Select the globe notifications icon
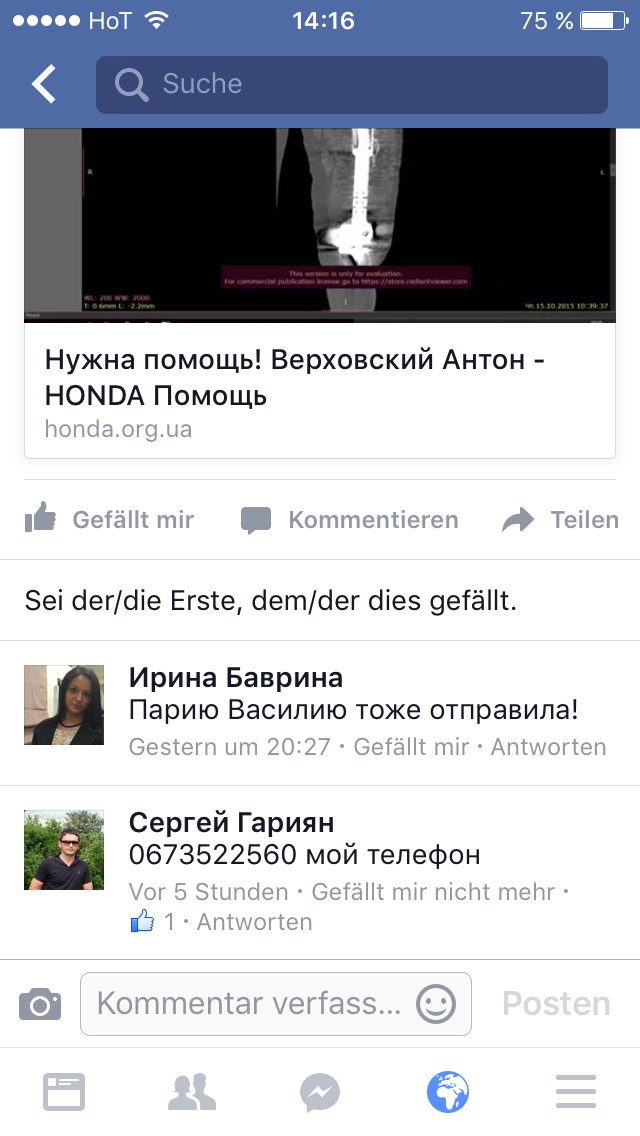This screenshot has width=640, height=1136. tap(448, 1092)
